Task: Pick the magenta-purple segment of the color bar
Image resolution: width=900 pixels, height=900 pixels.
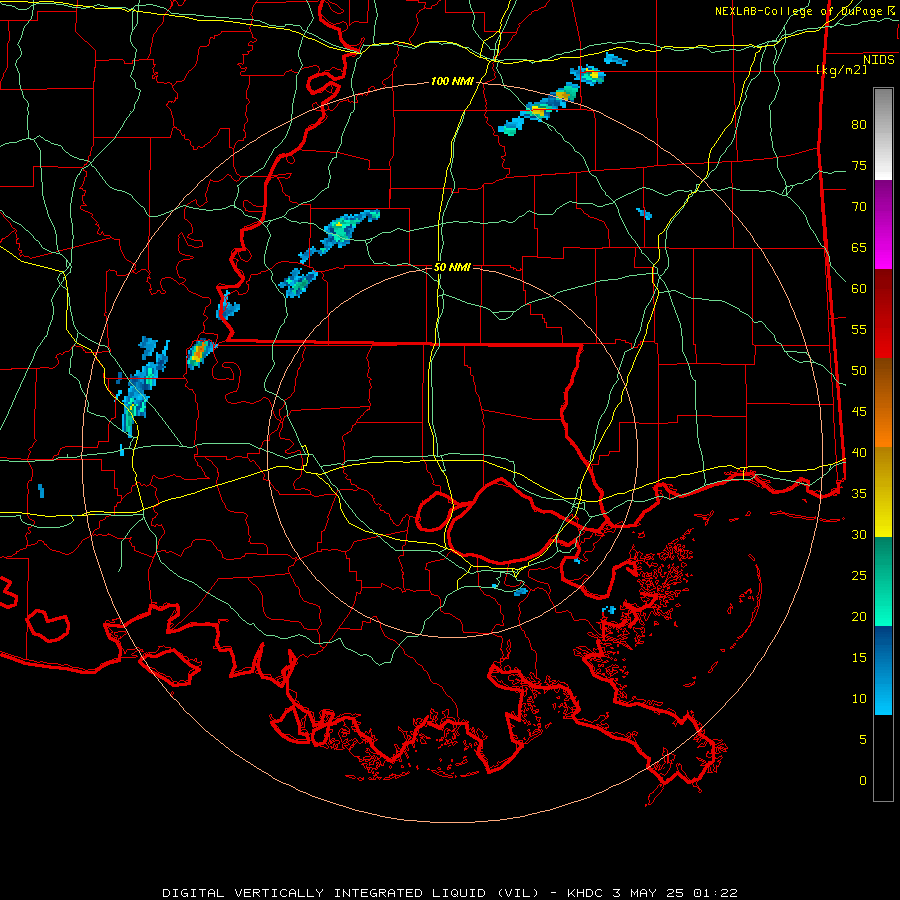Action: [x=883, y=224]
